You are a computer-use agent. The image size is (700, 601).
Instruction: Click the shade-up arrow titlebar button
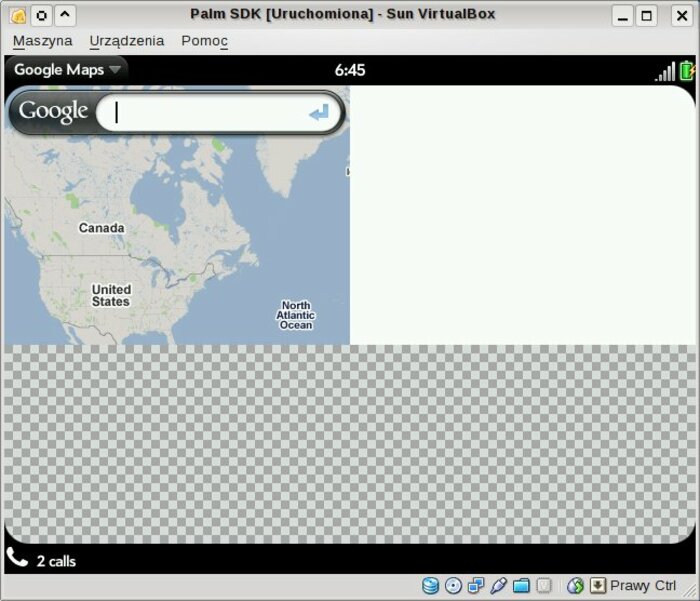coord(65,16)
